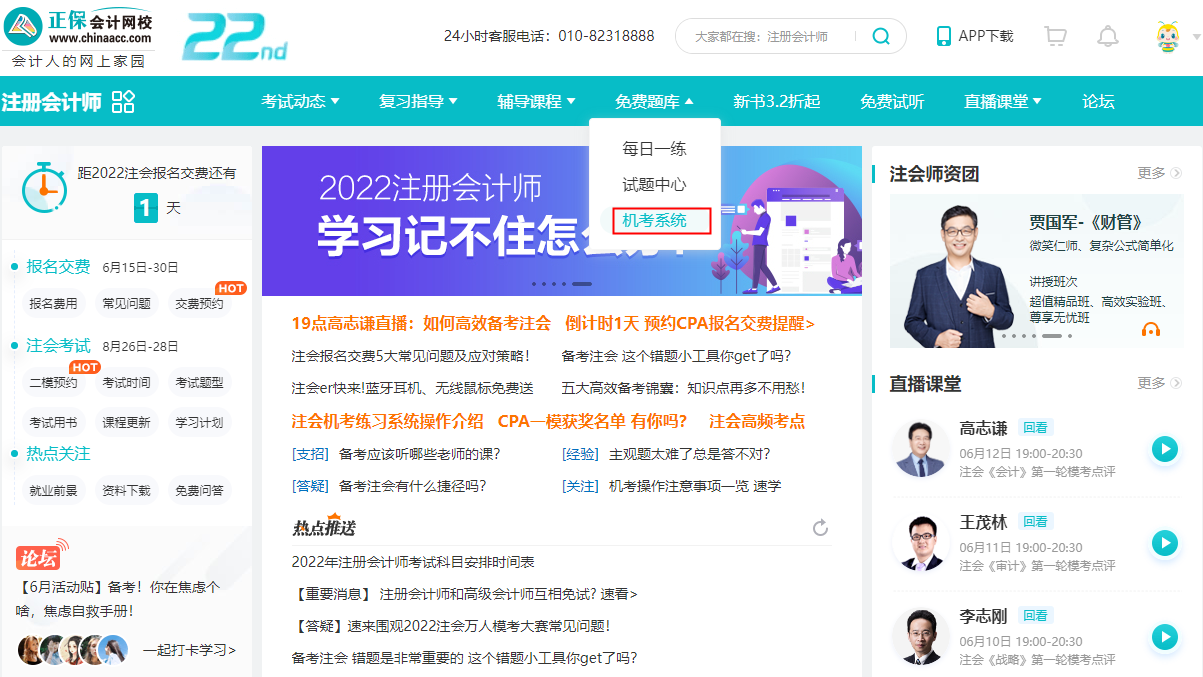Play 王茂林 live class replay
1203x677 pixels.
tap(1164, 543)
